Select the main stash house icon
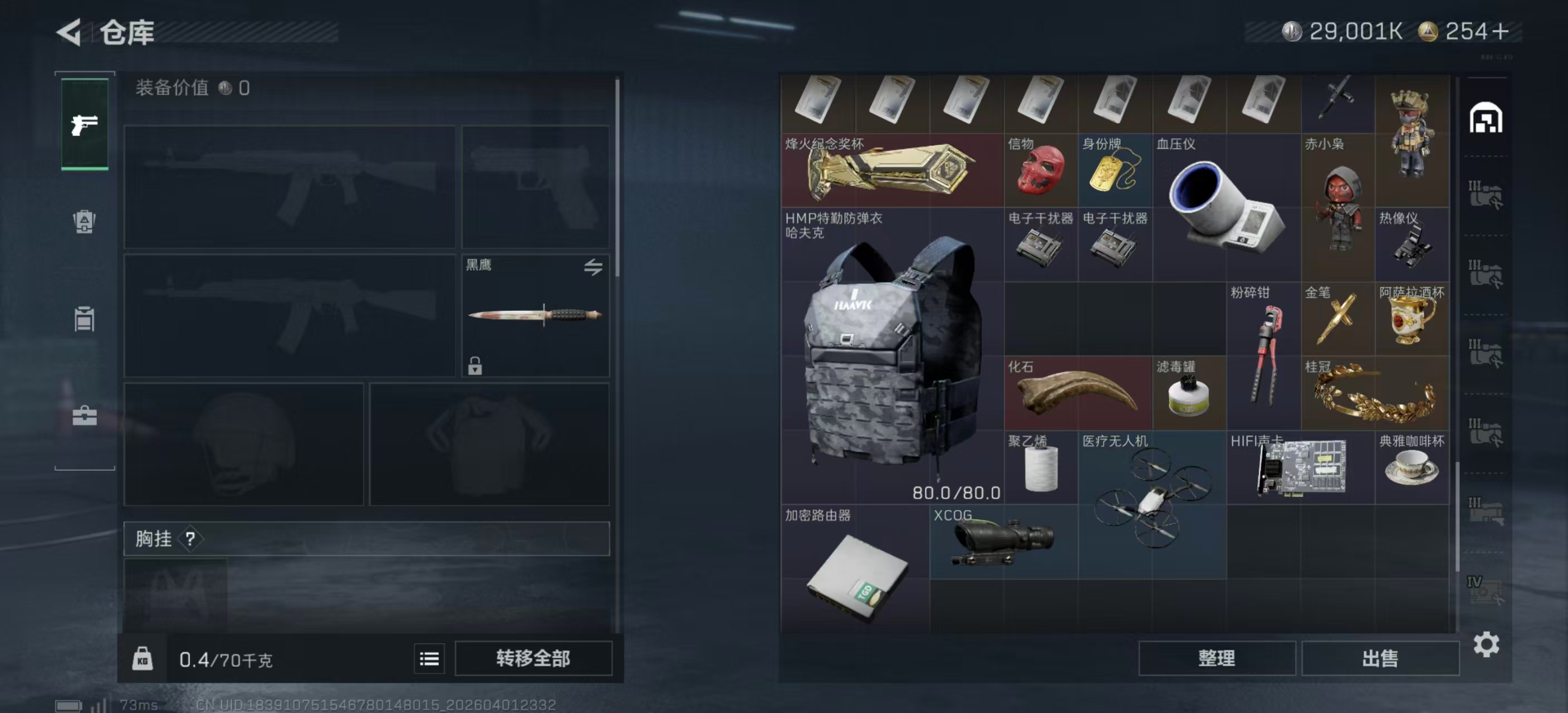The height and width of the screenshot is (713, 1568). point(1486,118)
